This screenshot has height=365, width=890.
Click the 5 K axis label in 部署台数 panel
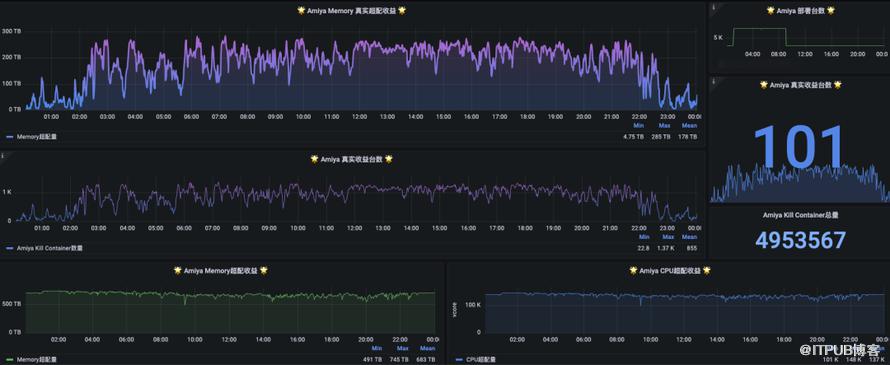pos(718,37)
